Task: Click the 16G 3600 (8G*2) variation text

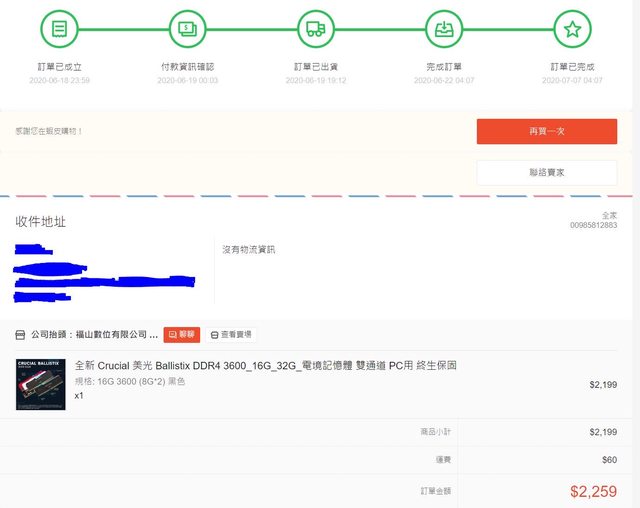Action: point(130,381)
